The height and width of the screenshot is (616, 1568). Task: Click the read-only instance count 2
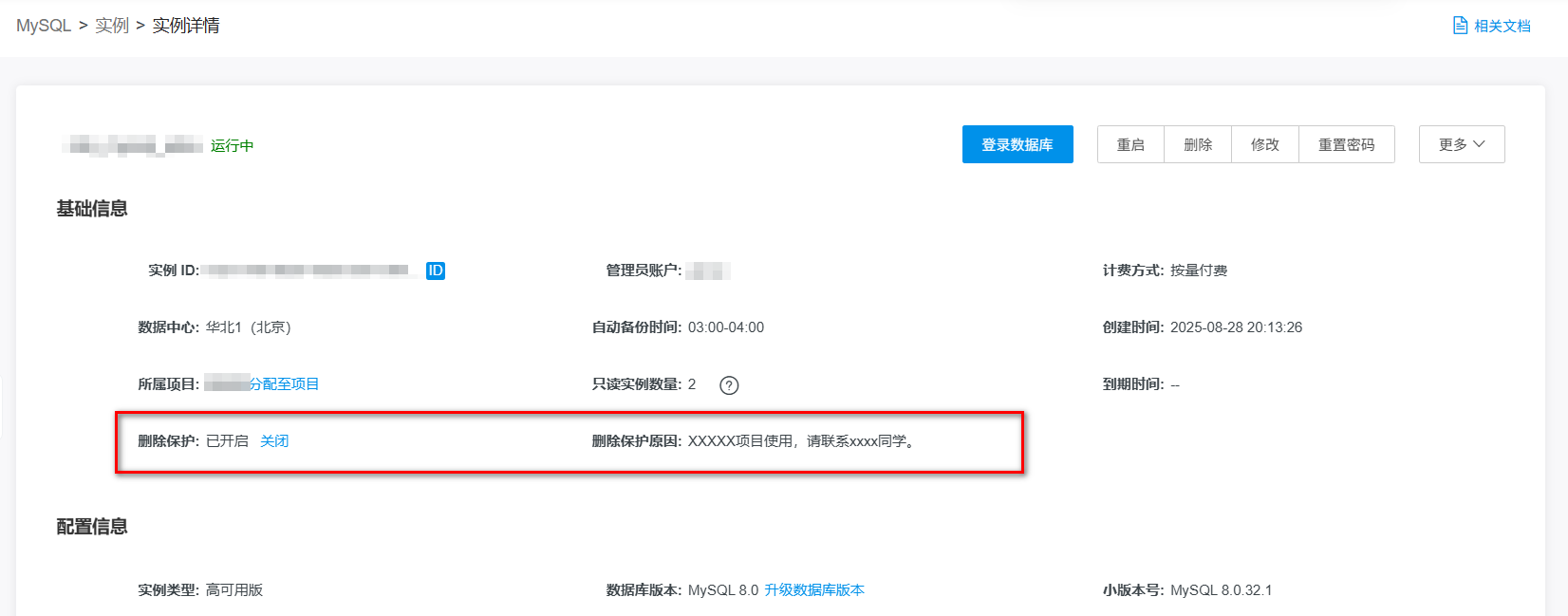click(692, 384)
